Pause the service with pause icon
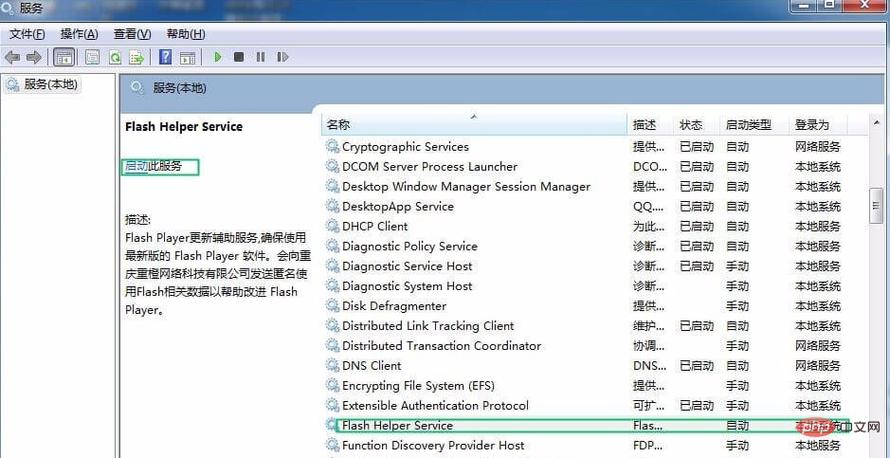 pos(261,57)
